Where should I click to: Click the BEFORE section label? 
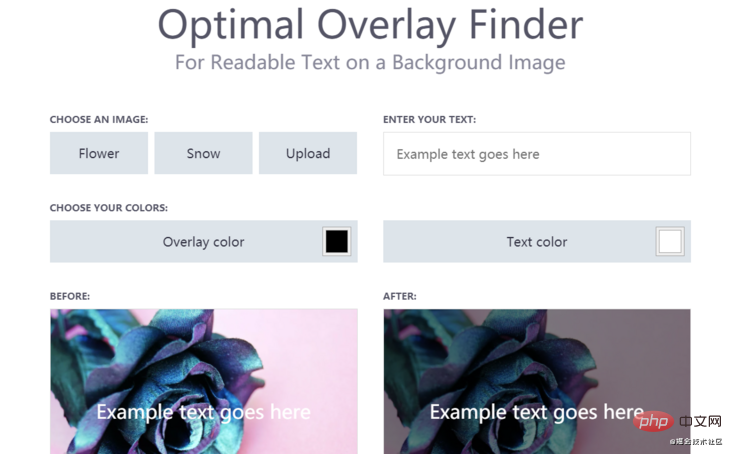(x=70, y=296)
